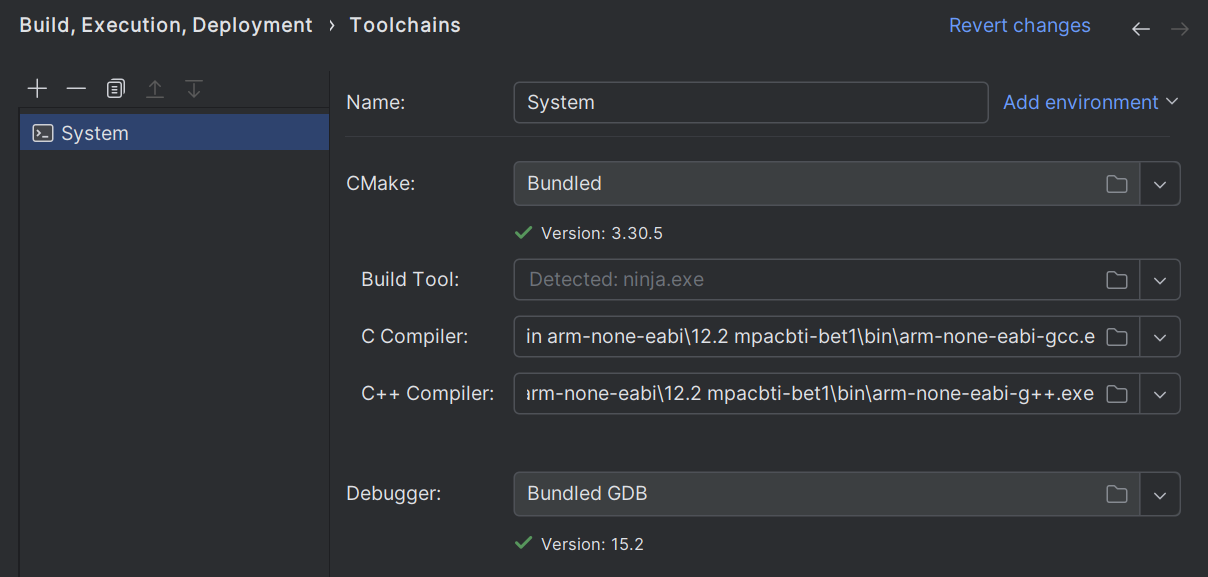
Task: Expand the Debugger dropdown arrow
Action: pyautogui.click(x=1160, y=494)
